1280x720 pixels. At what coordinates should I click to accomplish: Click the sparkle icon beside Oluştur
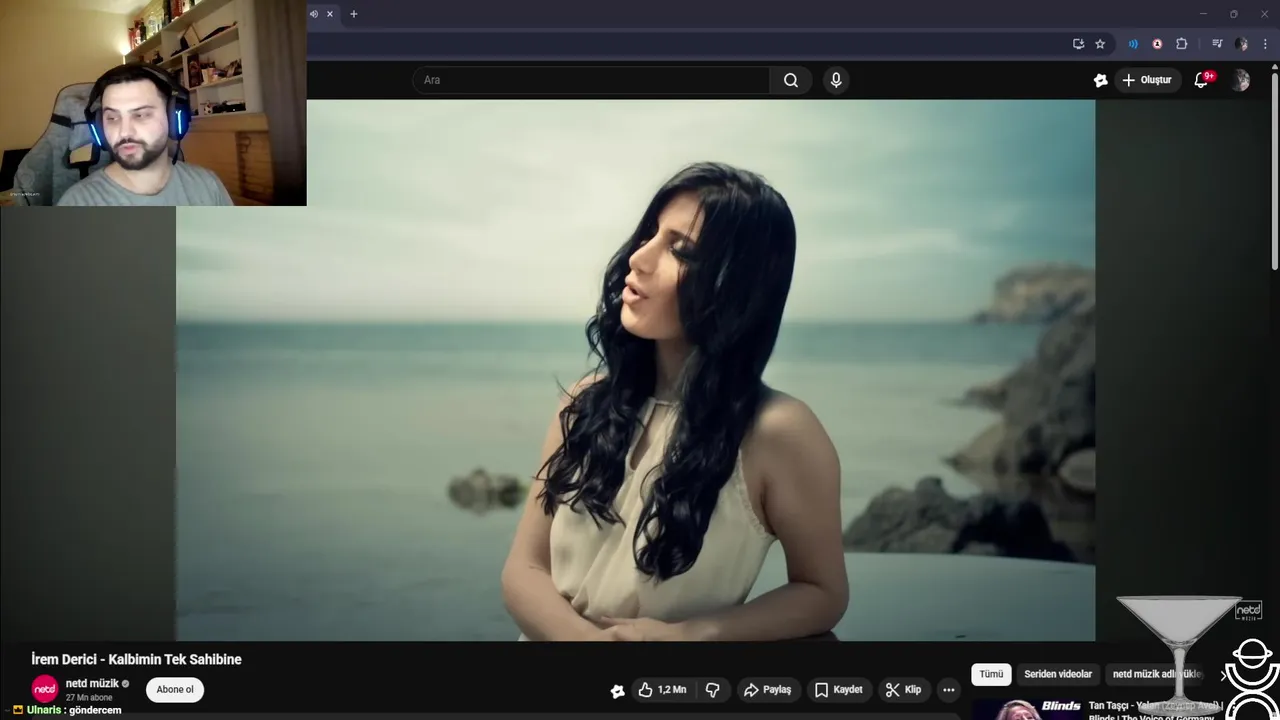1100,80
